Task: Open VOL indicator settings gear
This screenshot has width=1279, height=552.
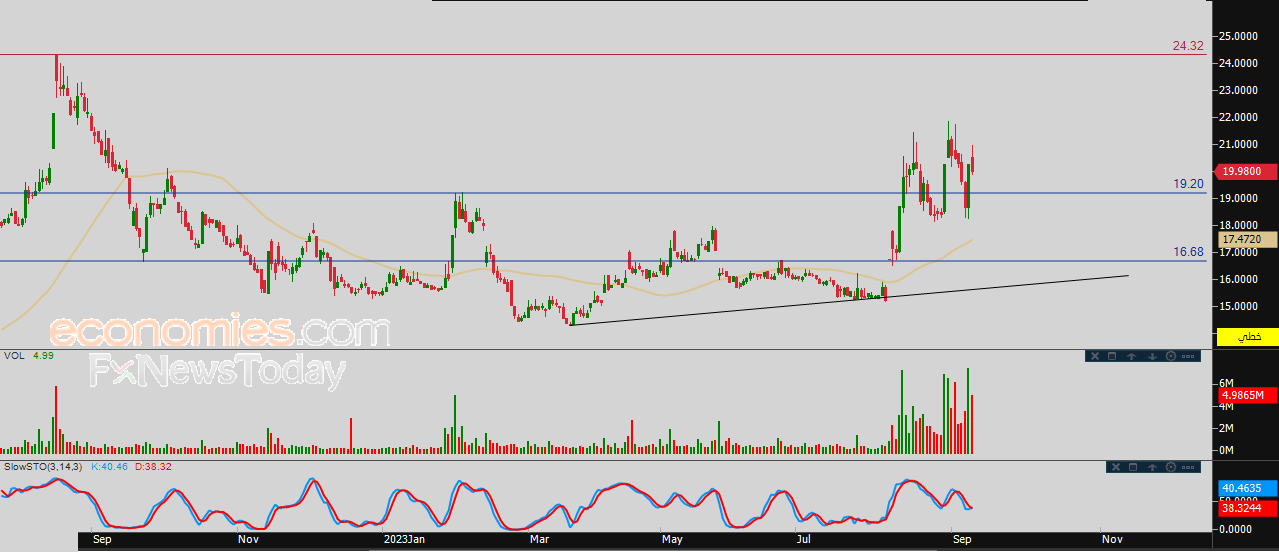Action: 1171,356
